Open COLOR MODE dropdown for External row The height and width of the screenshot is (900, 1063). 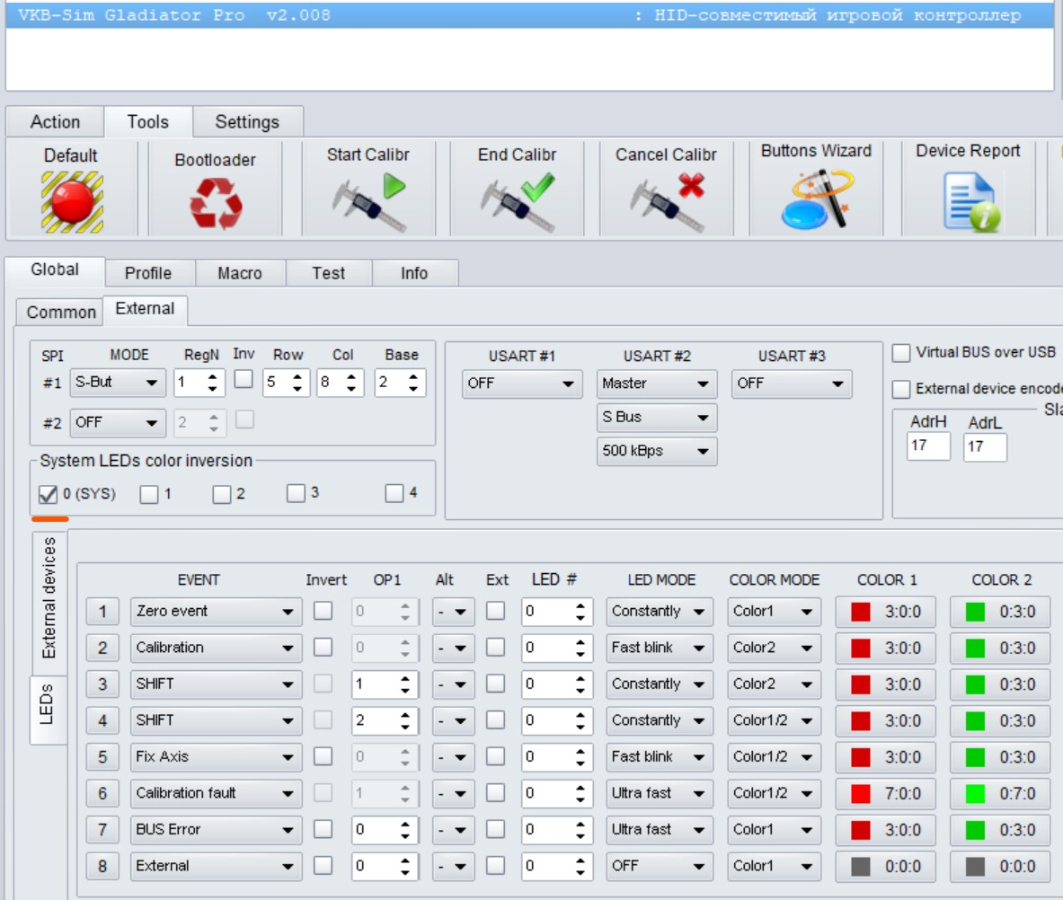click(x=774, y=866)
